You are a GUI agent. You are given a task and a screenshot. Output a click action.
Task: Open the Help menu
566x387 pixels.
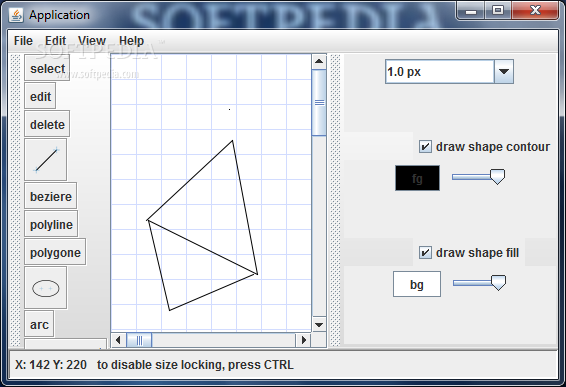131,41
